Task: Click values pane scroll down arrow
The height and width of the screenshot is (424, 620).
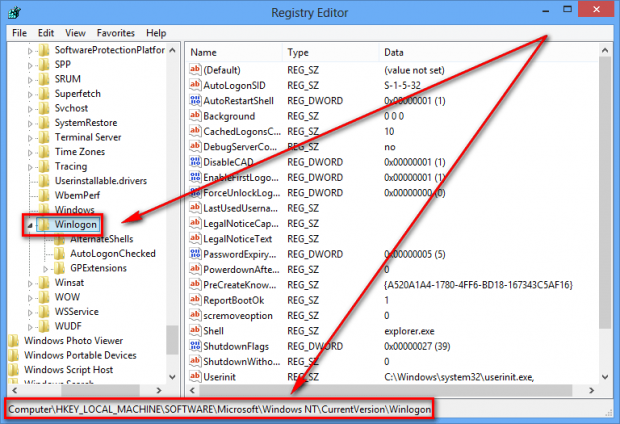Action: pyautogui.click(x=605, y=377)
